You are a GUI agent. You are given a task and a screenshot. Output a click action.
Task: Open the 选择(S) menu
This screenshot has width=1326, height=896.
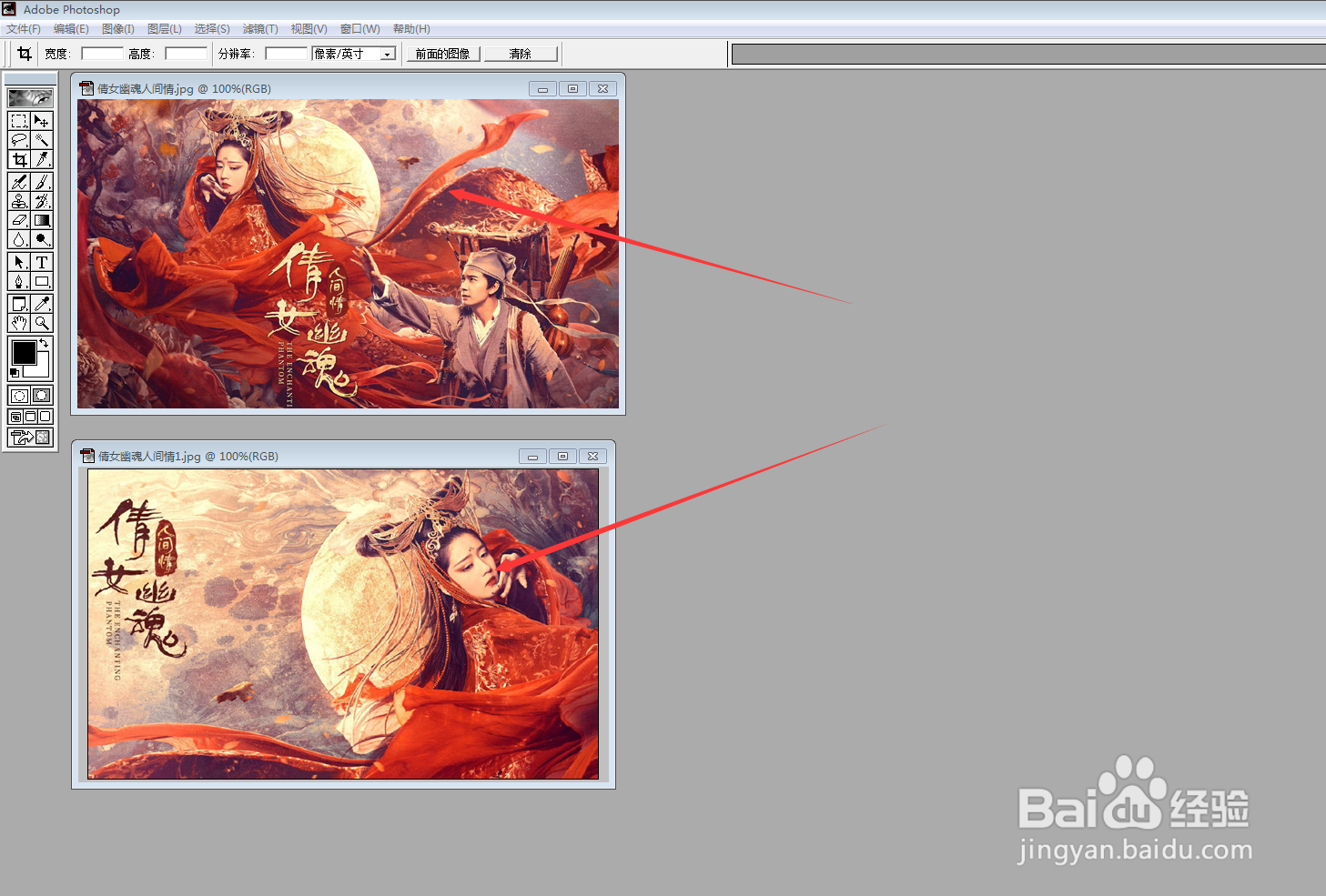pyautogui.click(x=212, y=29)
